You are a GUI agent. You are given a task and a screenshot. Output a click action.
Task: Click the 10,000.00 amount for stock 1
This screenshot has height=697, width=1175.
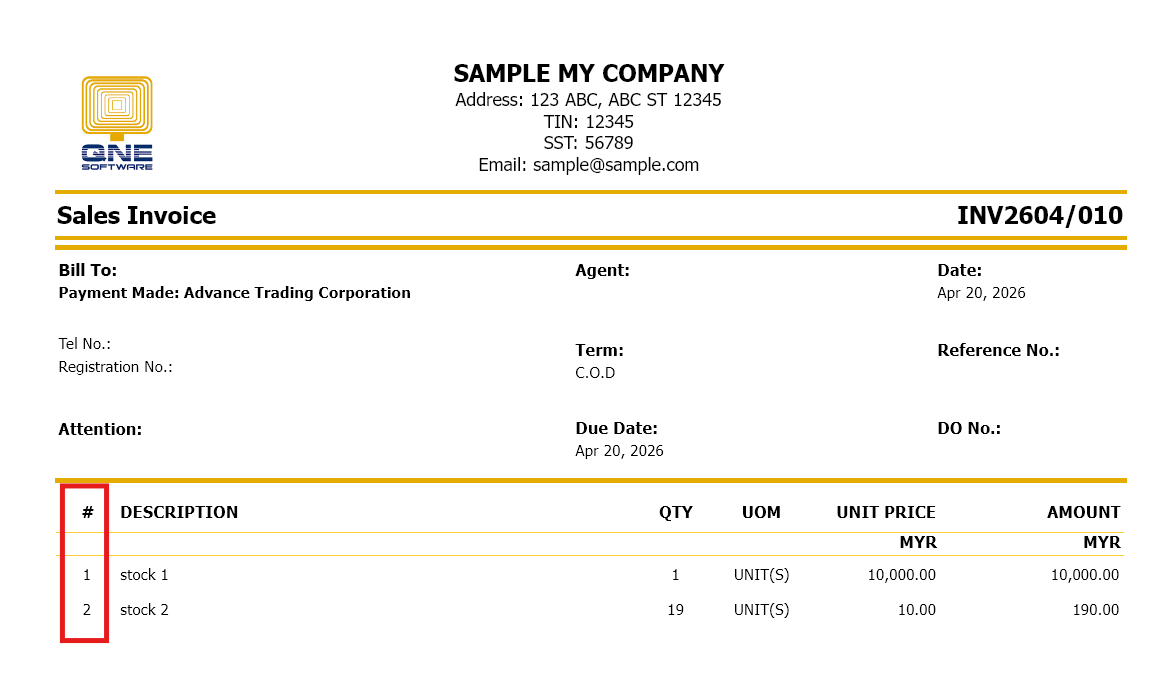(x=1084, y=575)
